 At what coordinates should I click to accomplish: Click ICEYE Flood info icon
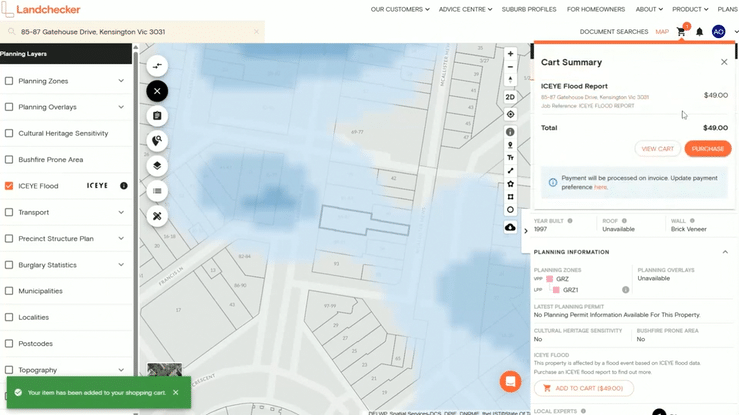(123, 186)
